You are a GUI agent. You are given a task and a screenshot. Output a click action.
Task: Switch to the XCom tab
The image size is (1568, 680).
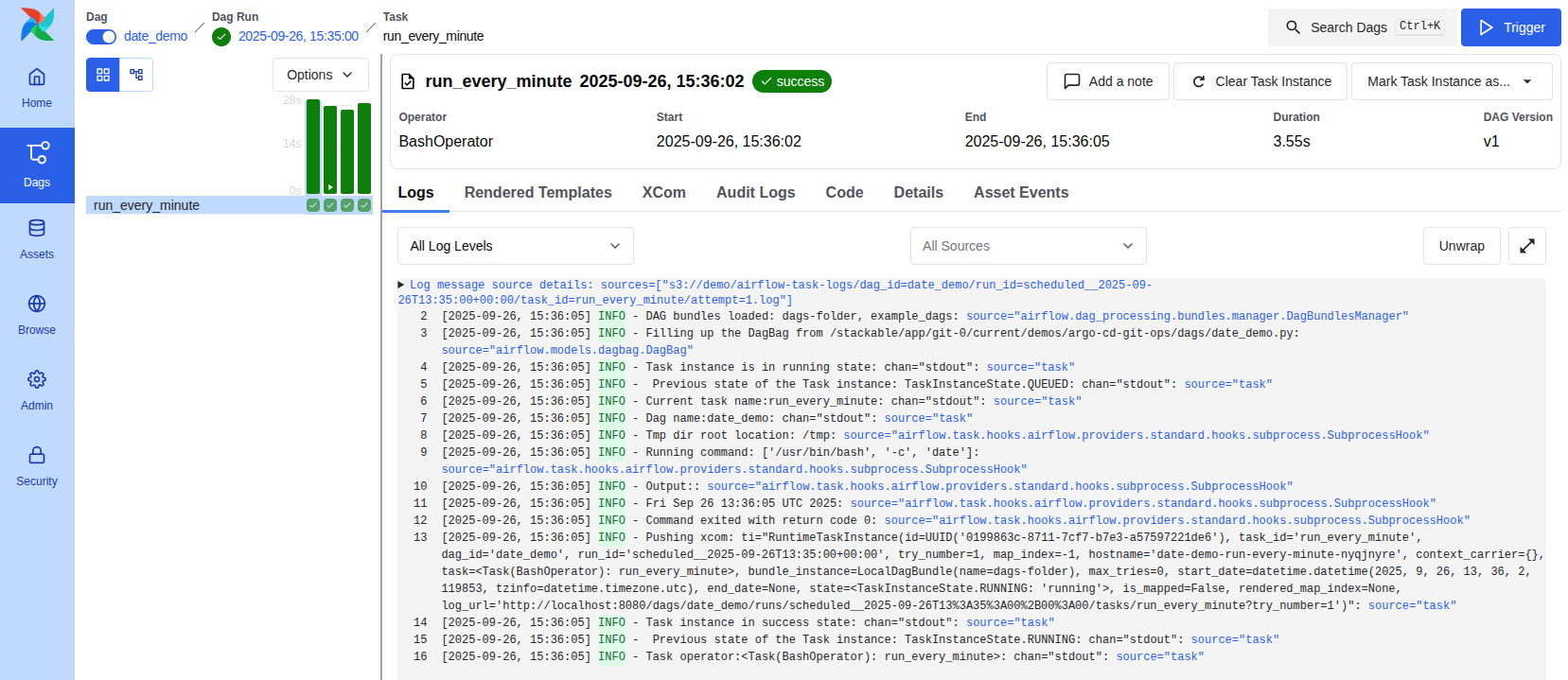click(663, 192)
